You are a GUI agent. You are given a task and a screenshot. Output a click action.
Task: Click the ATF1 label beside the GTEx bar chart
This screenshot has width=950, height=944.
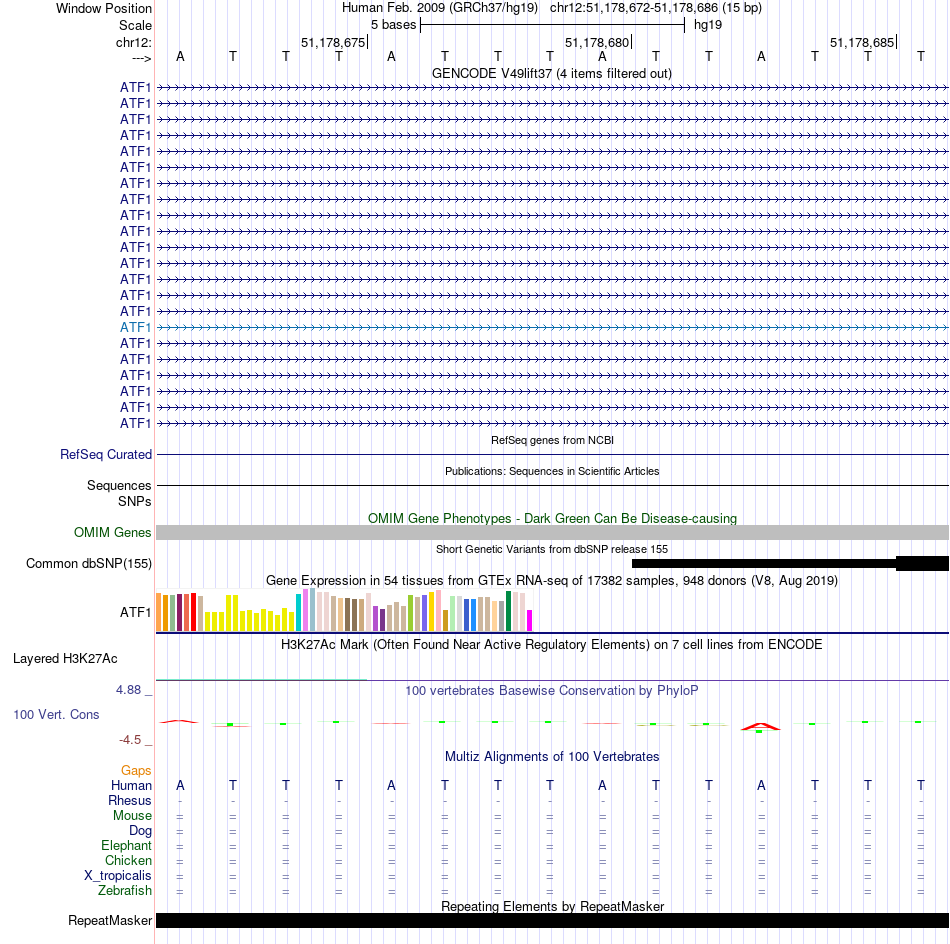click(x=135, y=613)
